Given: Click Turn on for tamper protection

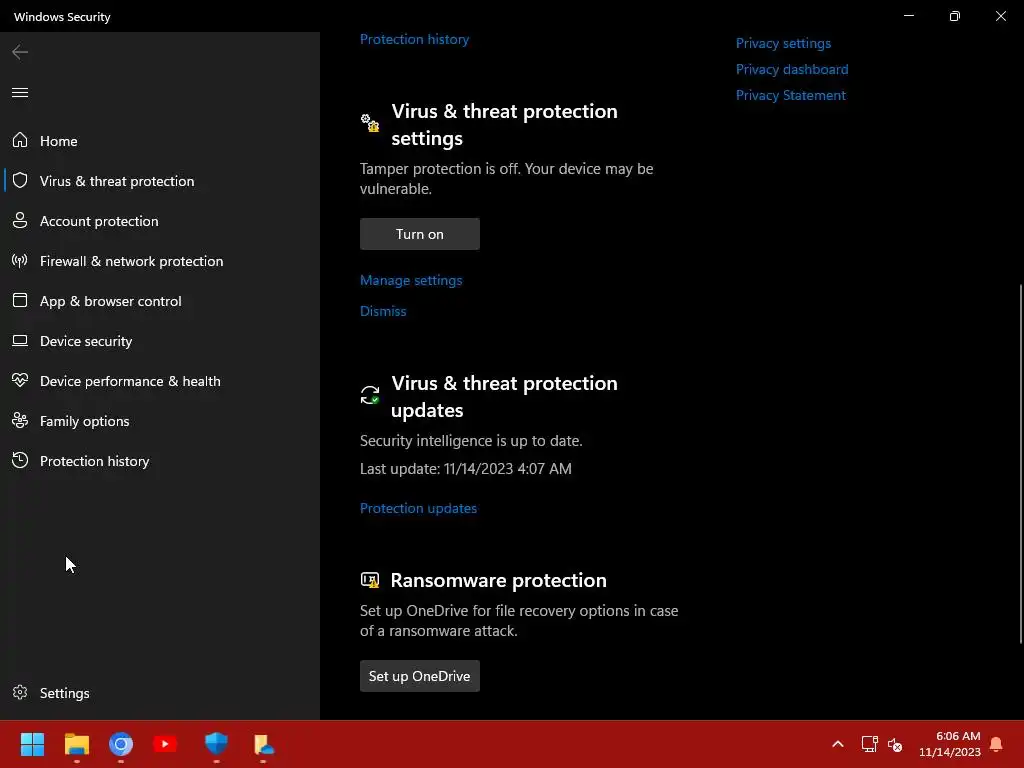Looking at the screenshot, I should (x=419, y=234).
